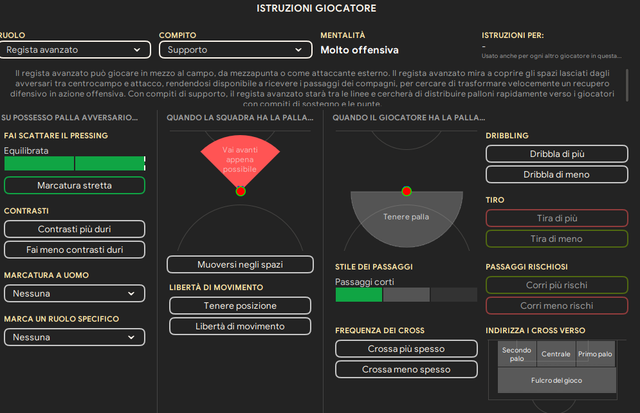640x413 pixels.
Task: Enable Dribbla di meno
Action: click(557, 175)
